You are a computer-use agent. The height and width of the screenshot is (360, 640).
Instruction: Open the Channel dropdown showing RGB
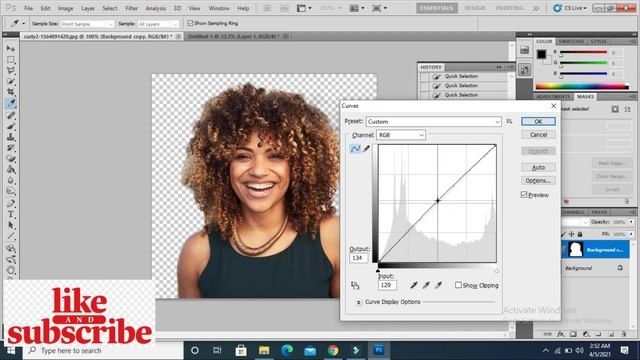pyautogui.click(x=401, y=135)
